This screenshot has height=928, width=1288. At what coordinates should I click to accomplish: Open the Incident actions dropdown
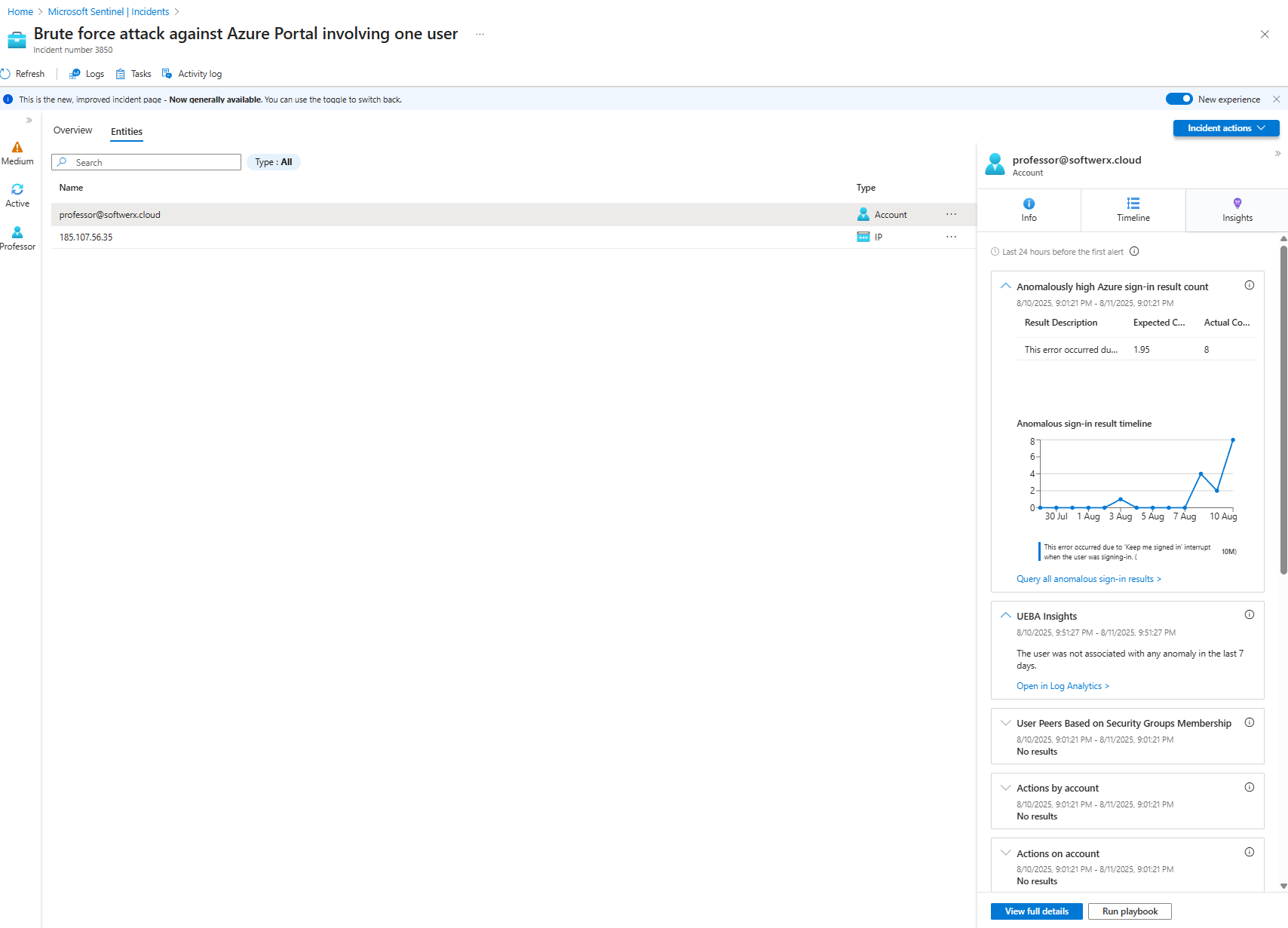[1226, 128]
